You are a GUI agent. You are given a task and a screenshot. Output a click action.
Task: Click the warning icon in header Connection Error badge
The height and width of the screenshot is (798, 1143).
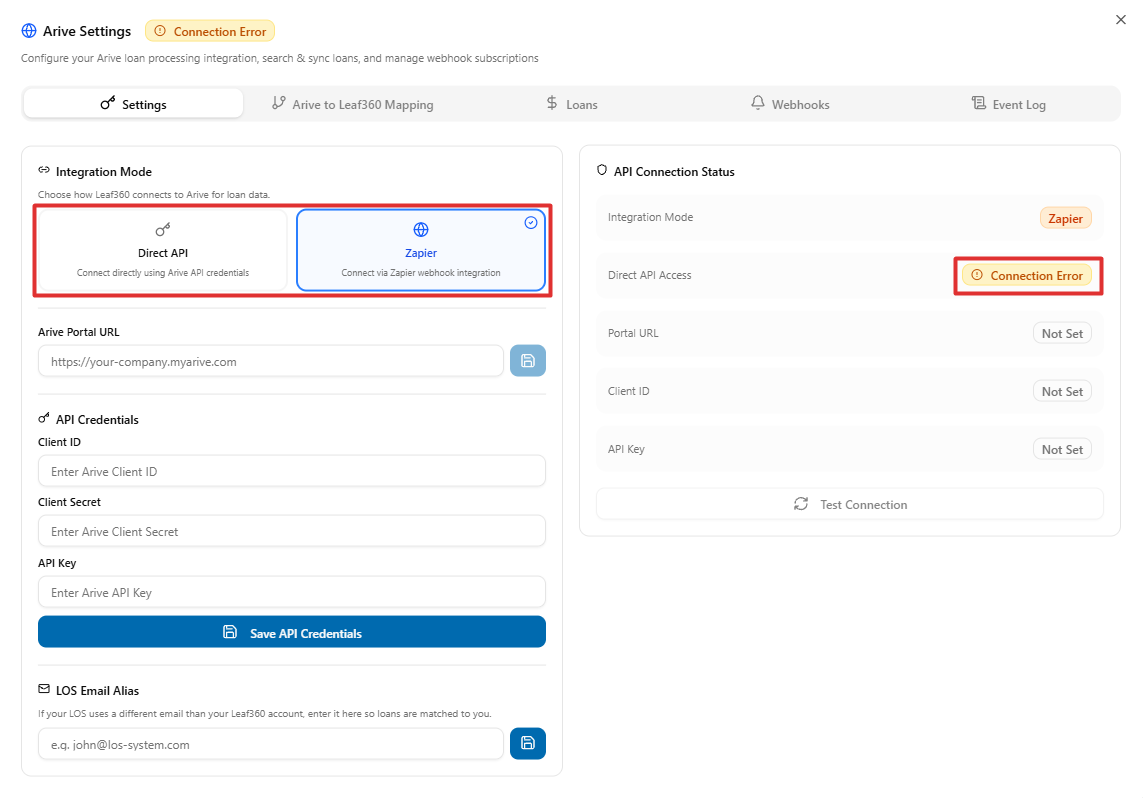[x=160, y=31]
